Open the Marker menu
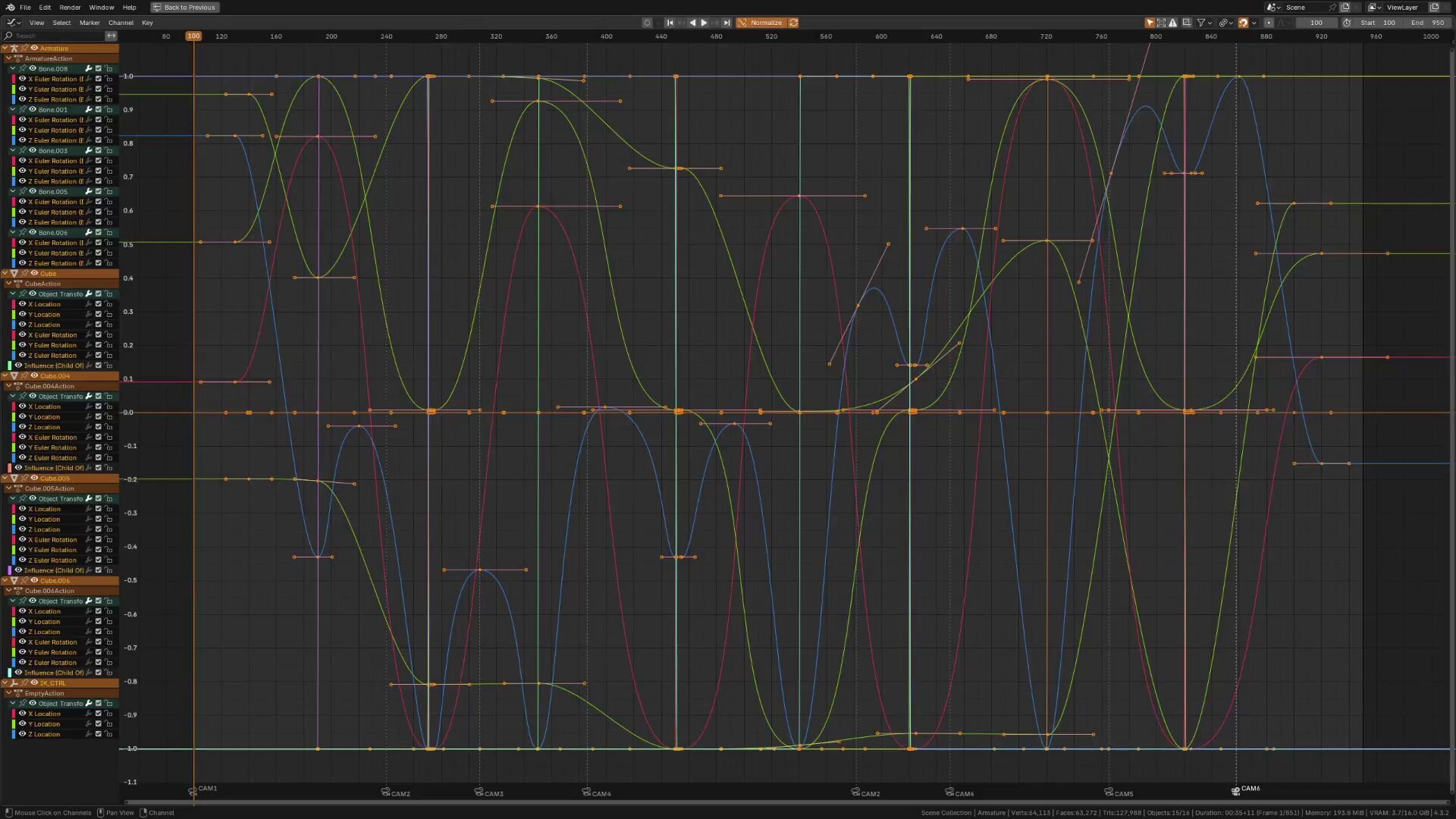 pos(89,23)
